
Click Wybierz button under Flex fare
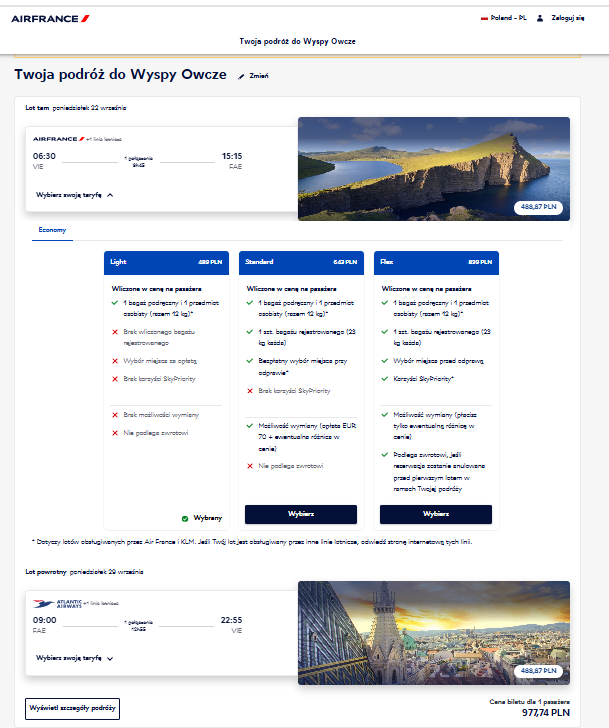pyautogui.click(x=436, y=514)
